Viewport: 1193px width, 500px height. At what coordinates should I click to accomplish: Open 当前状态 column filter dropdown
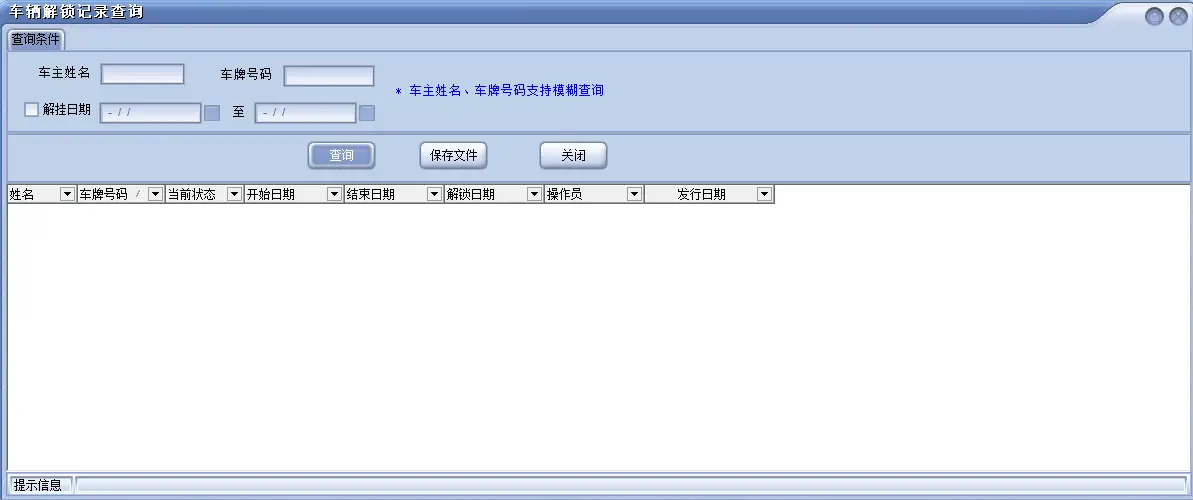234,194
